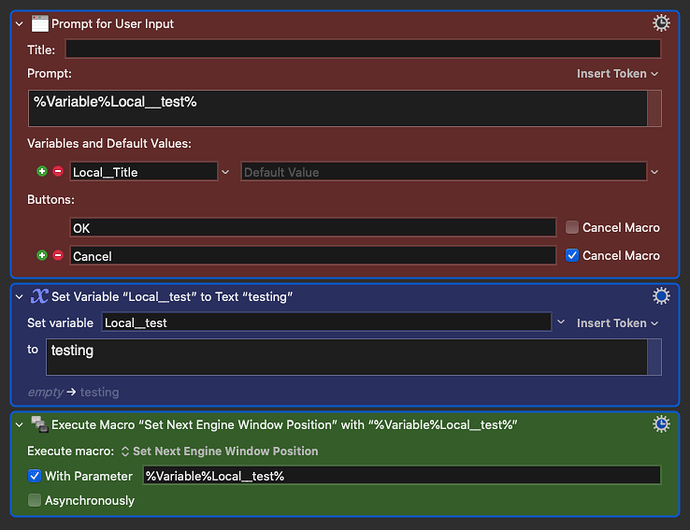Click green plus to add a variable row

[42, 172]
